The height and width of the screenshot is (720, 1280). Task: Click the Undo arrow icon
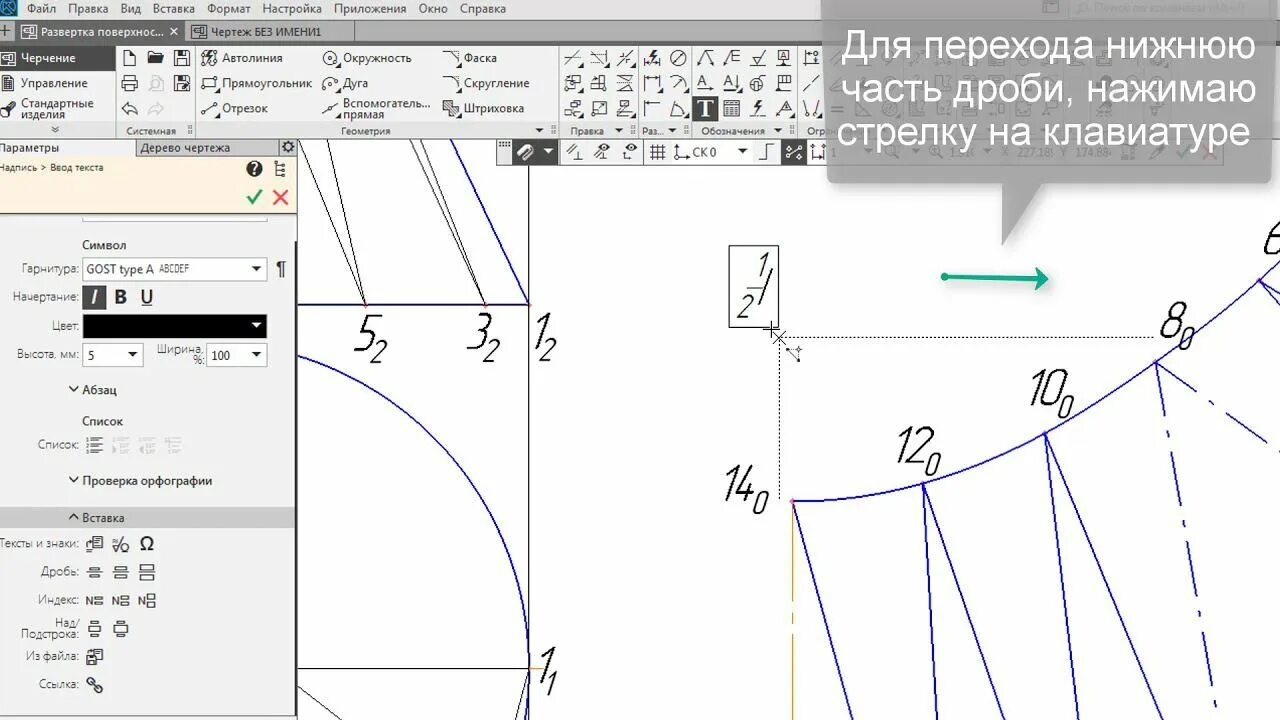(129, 108)
